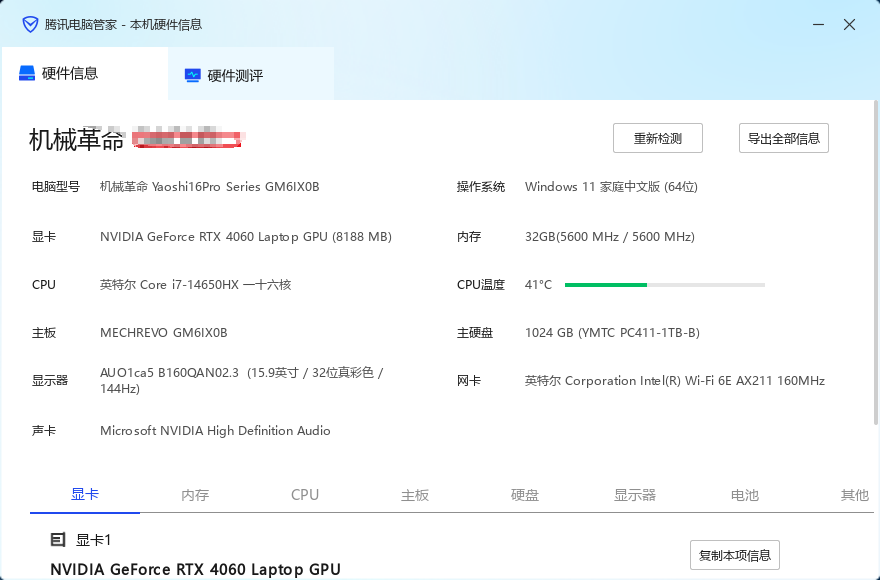This screenshot has height=580, width=880.
Task: Click the 复制本项信息 button
Action: pos(735,555)
